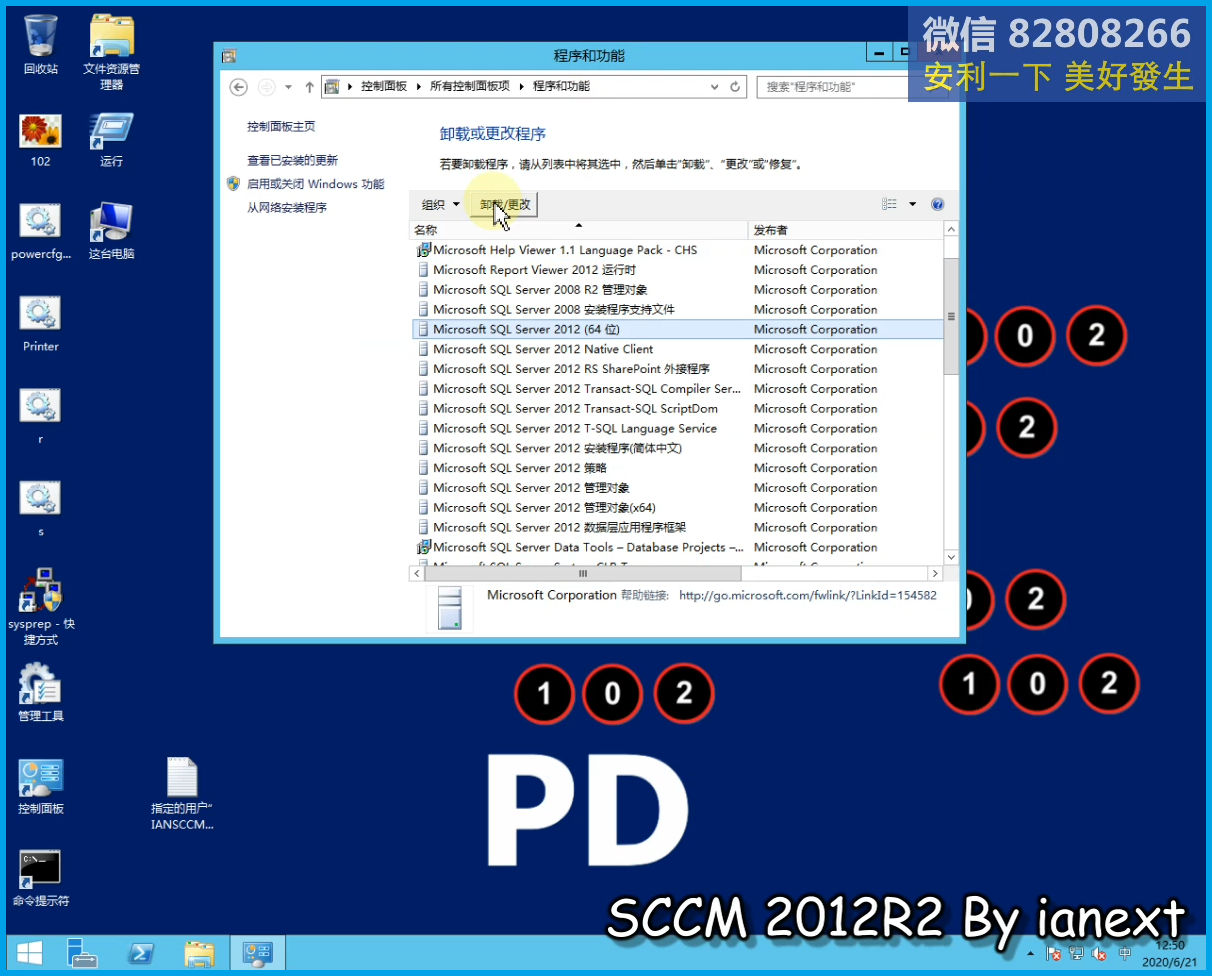Click the vertical scrollbar thumb in the program list
Viewport: 1212px width, 976px height.
pos(951,316)
